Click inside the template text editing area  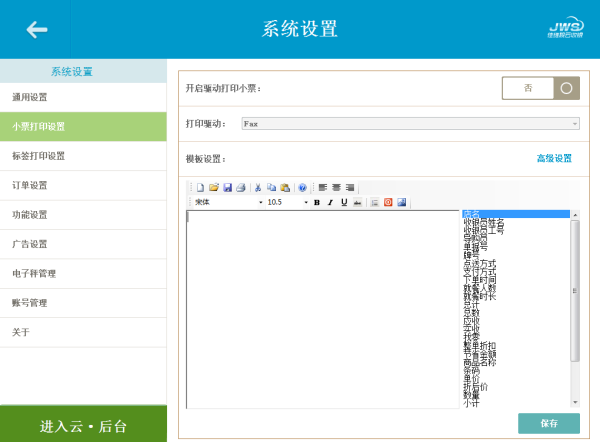(320, 310)
